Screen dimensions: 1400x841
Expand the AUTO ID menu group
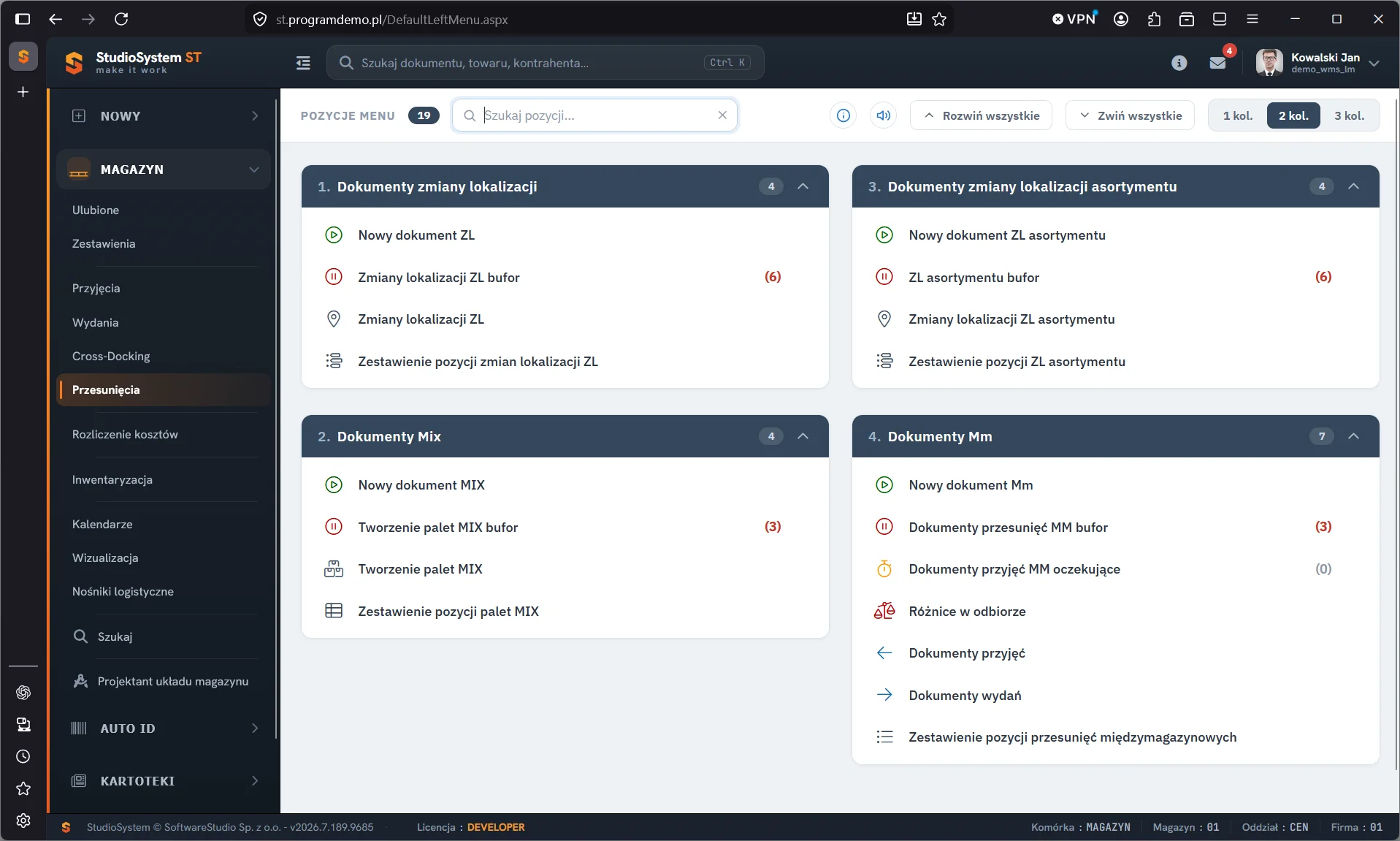[164, 728]
